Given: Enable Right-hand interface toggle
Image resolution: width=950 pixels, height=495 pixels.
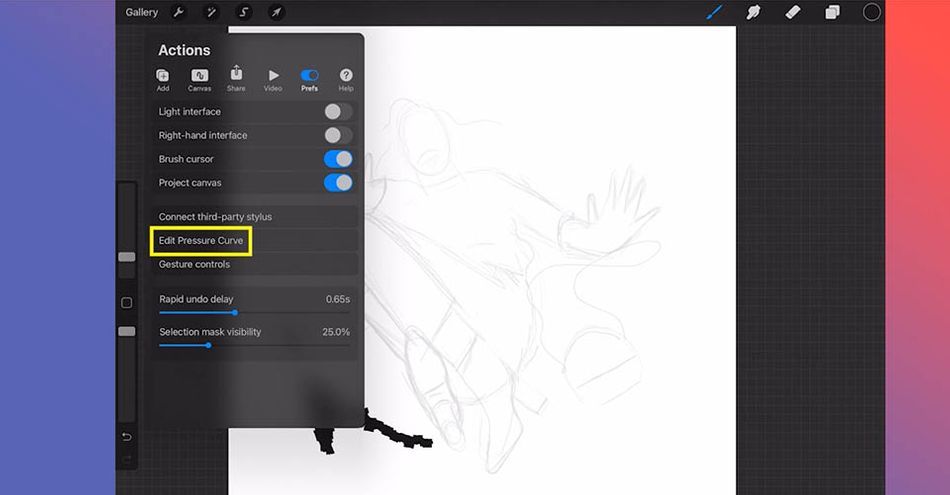Looking at the screenshot, I should coord(337,135).
